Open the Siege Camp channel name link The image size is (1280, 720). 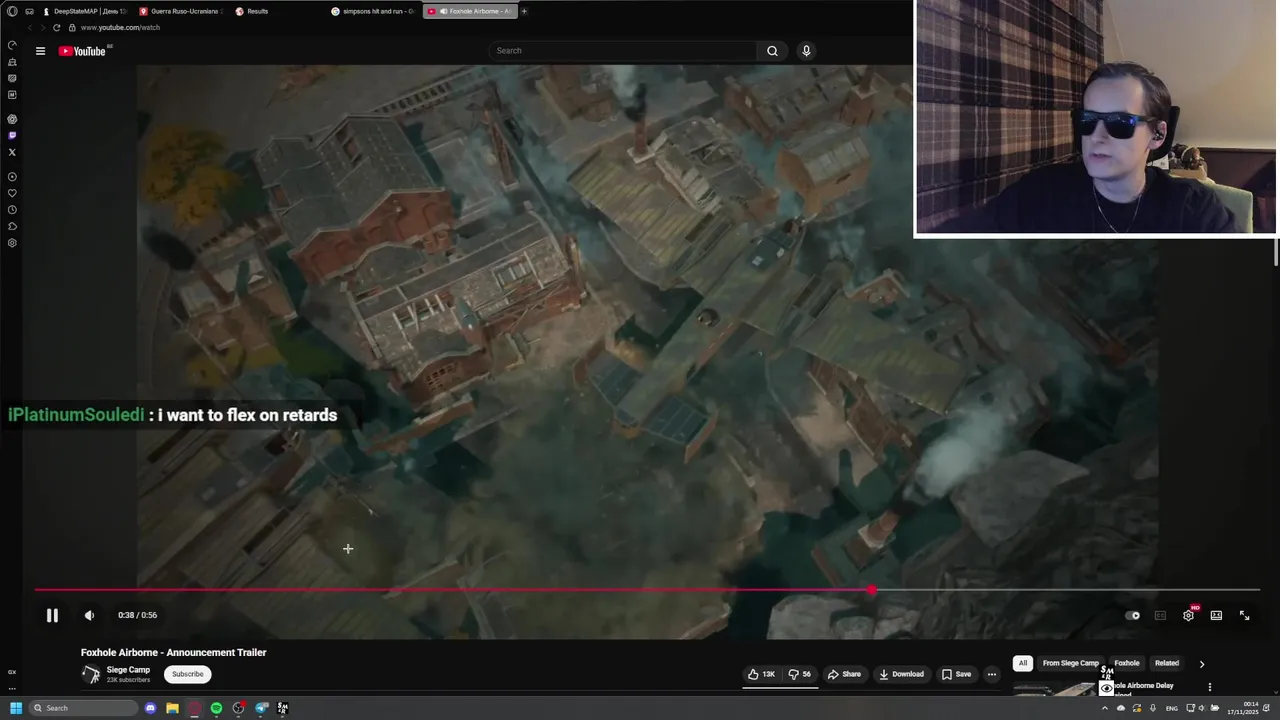coord(128,670)
